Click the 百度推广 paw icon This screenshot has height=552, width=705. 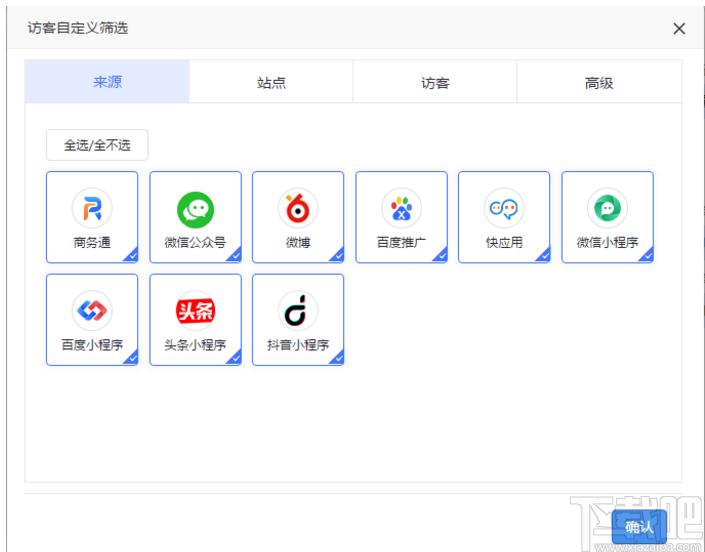[x=402, y=208]
